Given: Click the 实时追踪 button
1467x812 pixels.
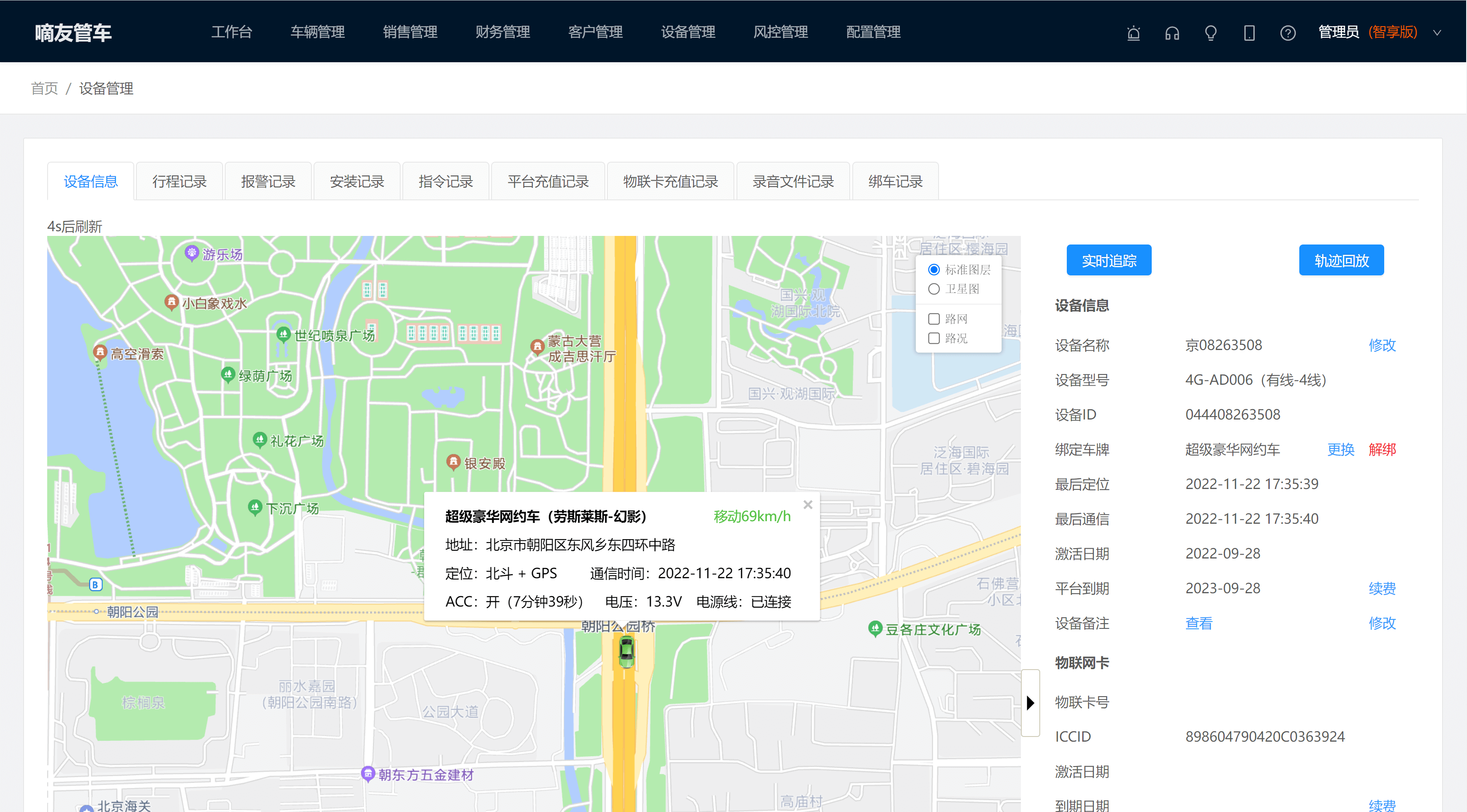Looking at the screenshot, I should coord(1109,260).
